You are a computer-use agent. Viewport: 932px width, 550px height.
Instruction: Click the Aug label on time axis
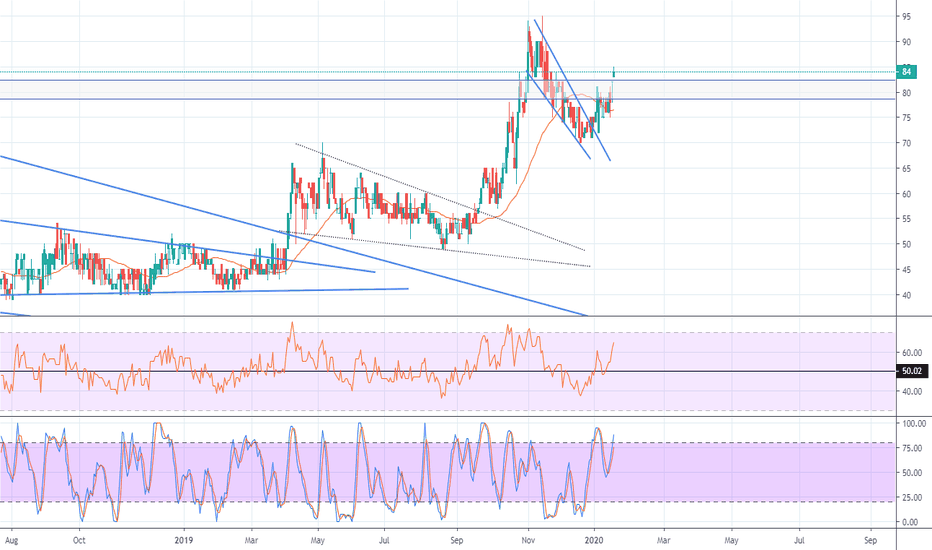[11, 540]
